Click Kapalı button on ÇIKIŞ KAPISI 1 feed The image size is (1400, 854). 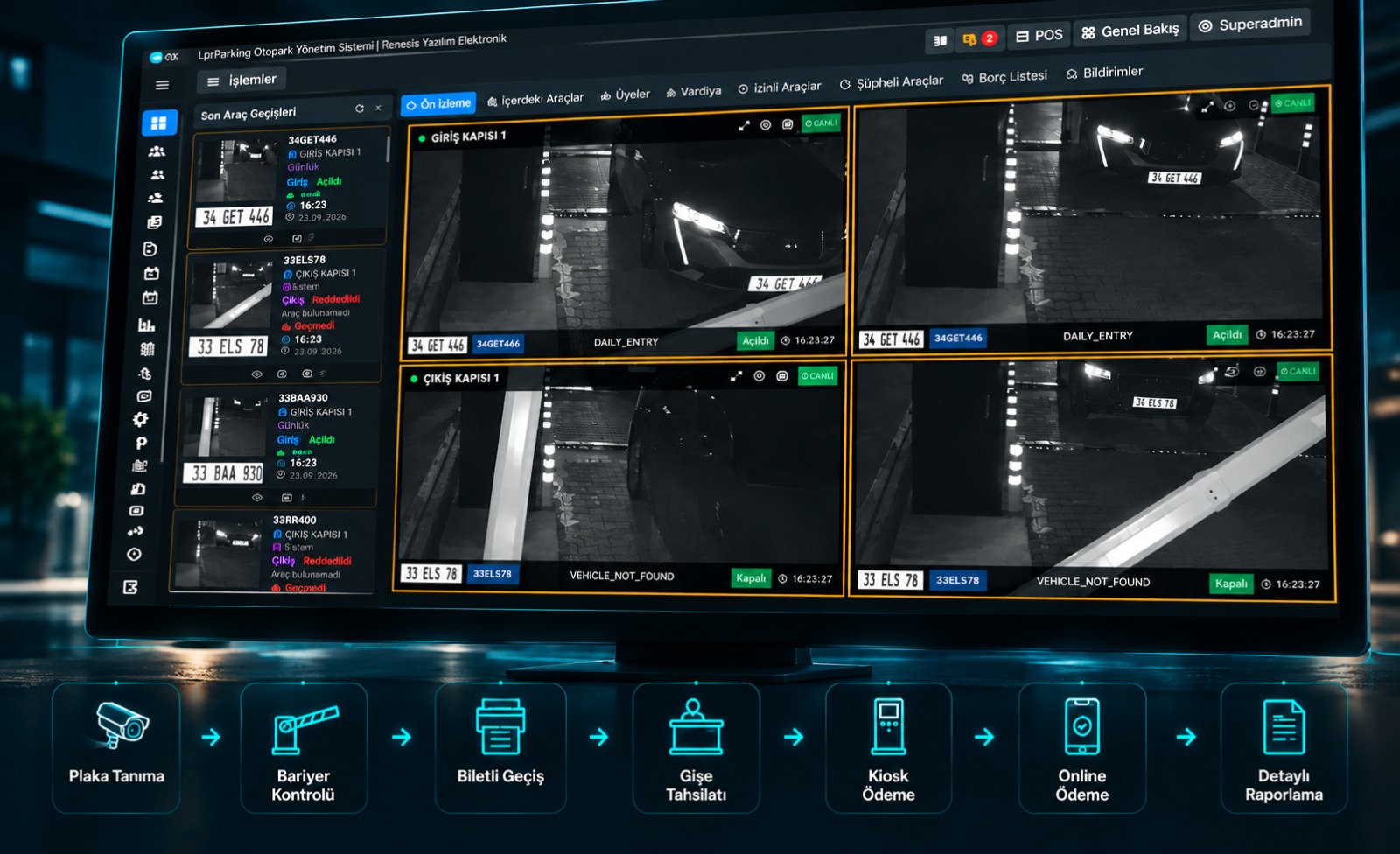click(x=751, y=577)
